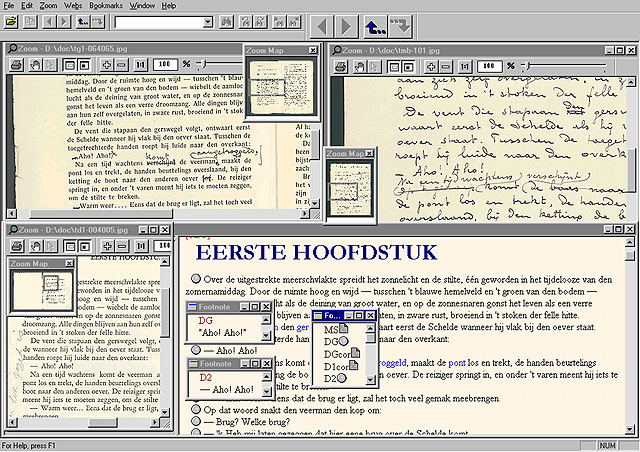Click zoom percent field in tg1-064065.jpg window
This screenshot has height=452, width=640.
click(x=165, y=64)
